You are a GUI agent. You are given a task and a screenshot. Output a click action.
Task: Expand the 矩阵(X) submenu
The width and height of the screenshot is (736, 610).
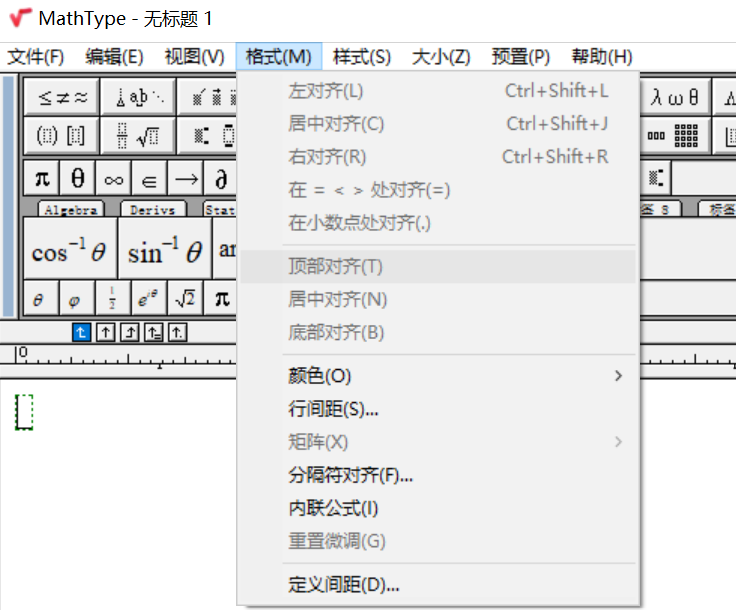point(438,442)
